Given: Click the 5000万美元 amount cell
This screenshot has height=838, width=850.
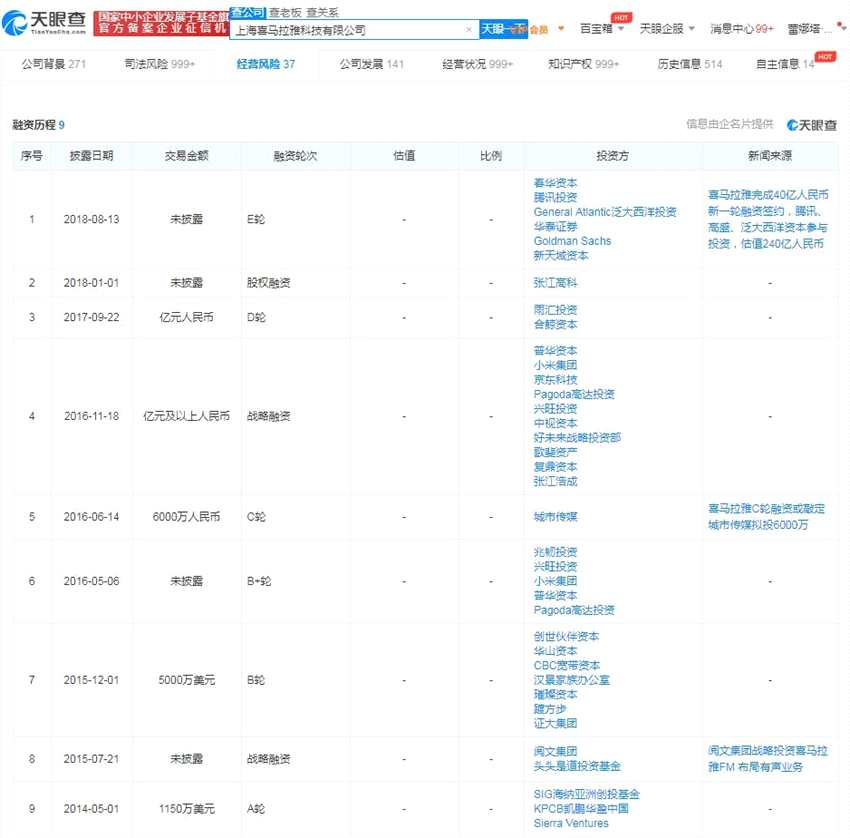Looking at the screenshot, I should click(186, 680).
